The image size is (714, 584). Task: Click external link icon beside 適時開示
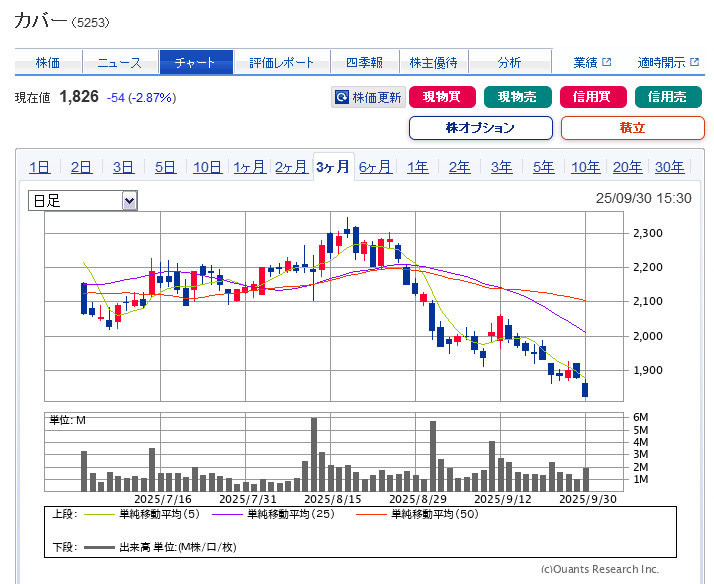click(x=694, y=63)
